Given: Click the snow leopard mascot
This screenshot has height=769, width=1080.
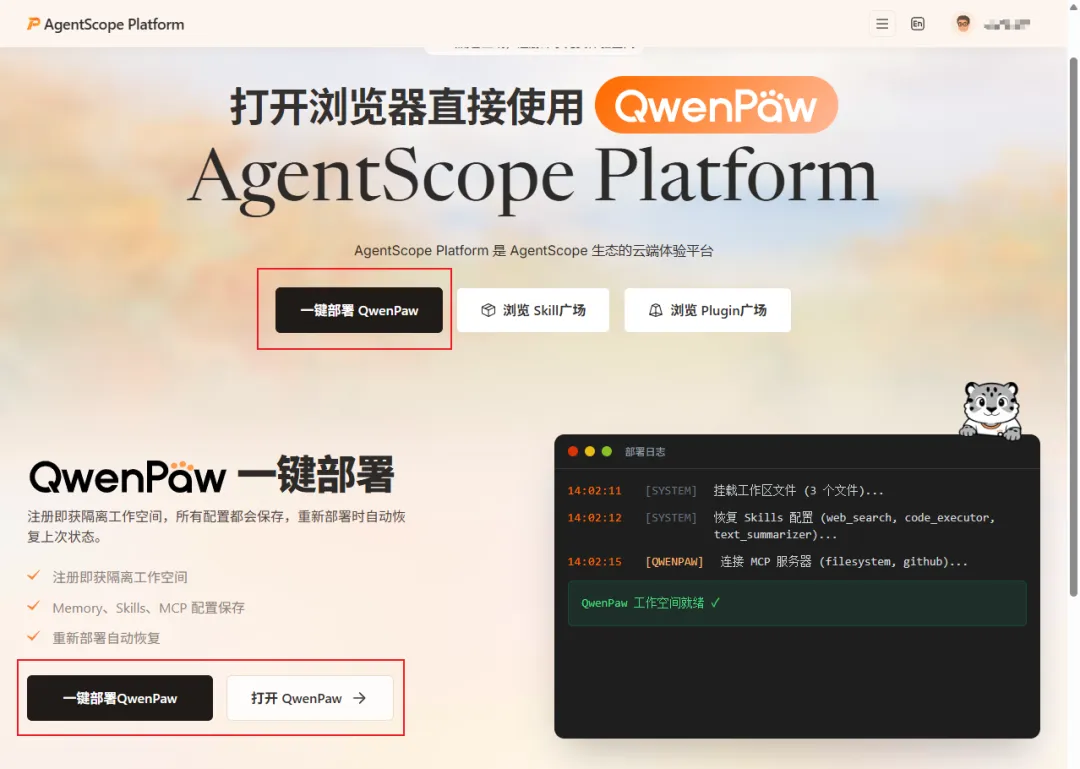Looking at the screenshot, I should coord(991,410).
